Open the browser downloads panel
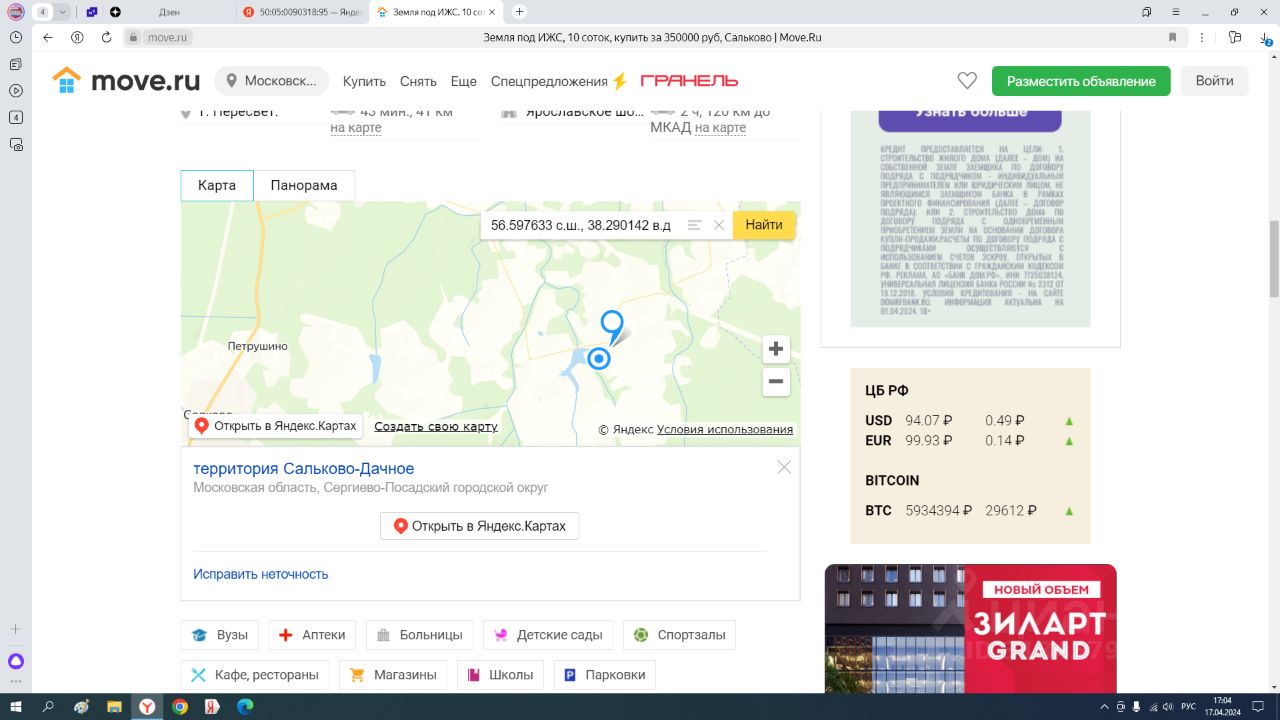1280x720 pixels. click(x=1265, y=37)
